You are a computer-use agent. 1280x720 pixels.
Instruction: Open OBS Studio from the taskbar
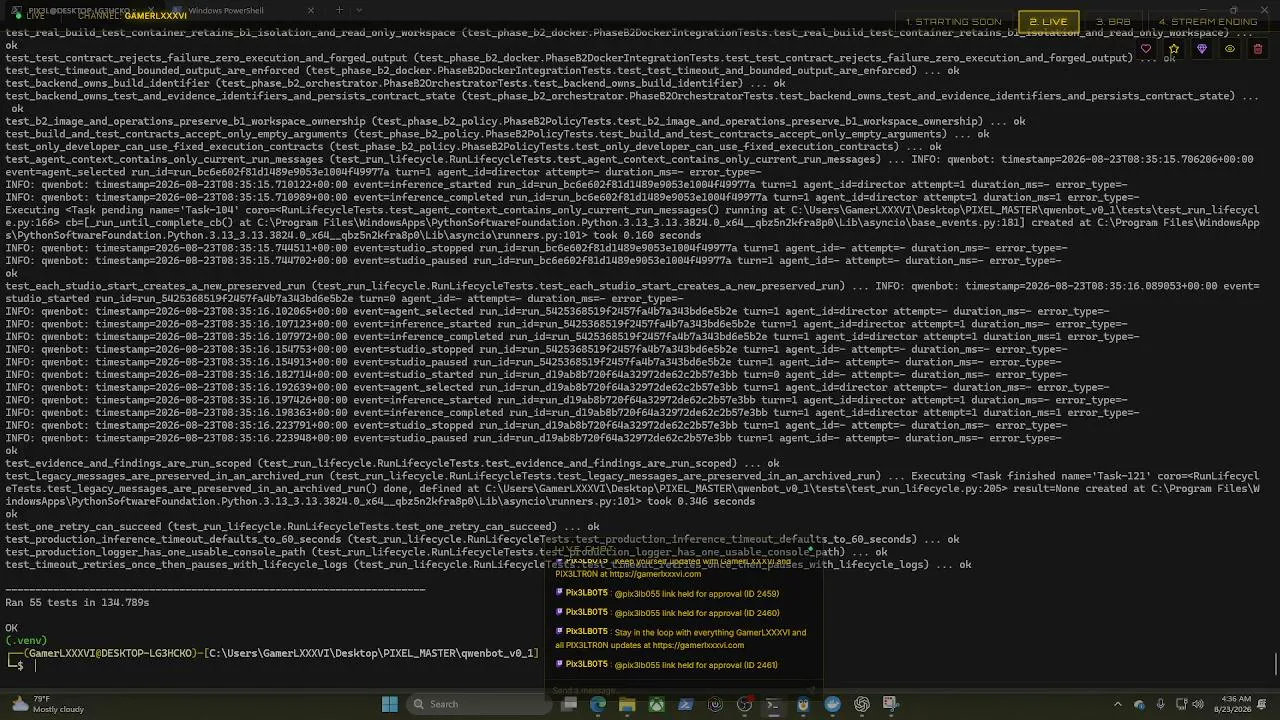pyautogui.click(x=744, y=705)
